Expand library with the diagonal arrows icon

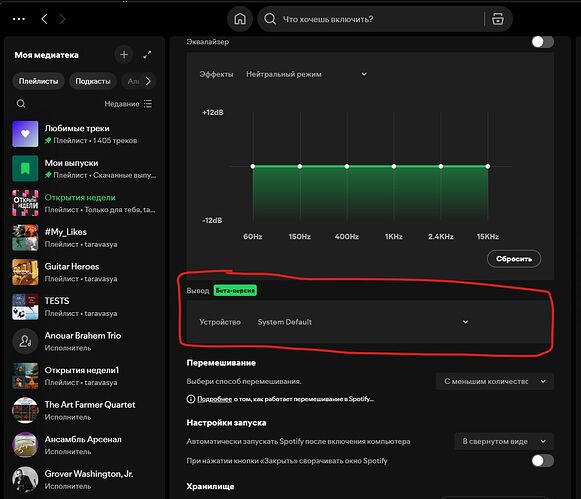point(147,55)
